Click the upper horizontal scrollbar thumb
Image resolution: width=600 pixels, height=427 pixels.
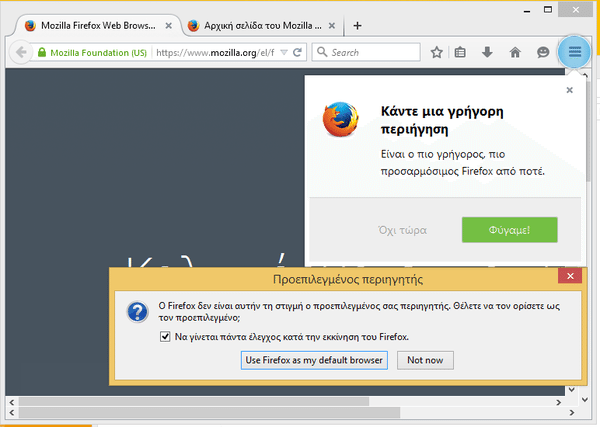194,402
